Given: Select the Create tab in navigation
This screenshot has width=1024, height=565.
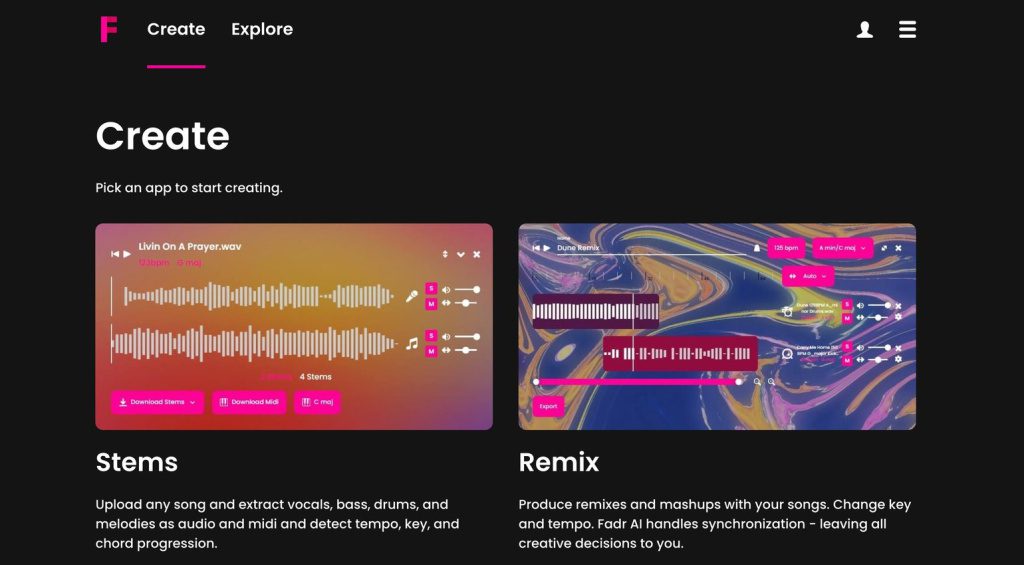Looking at the screenshot, I should coord(176,29).
